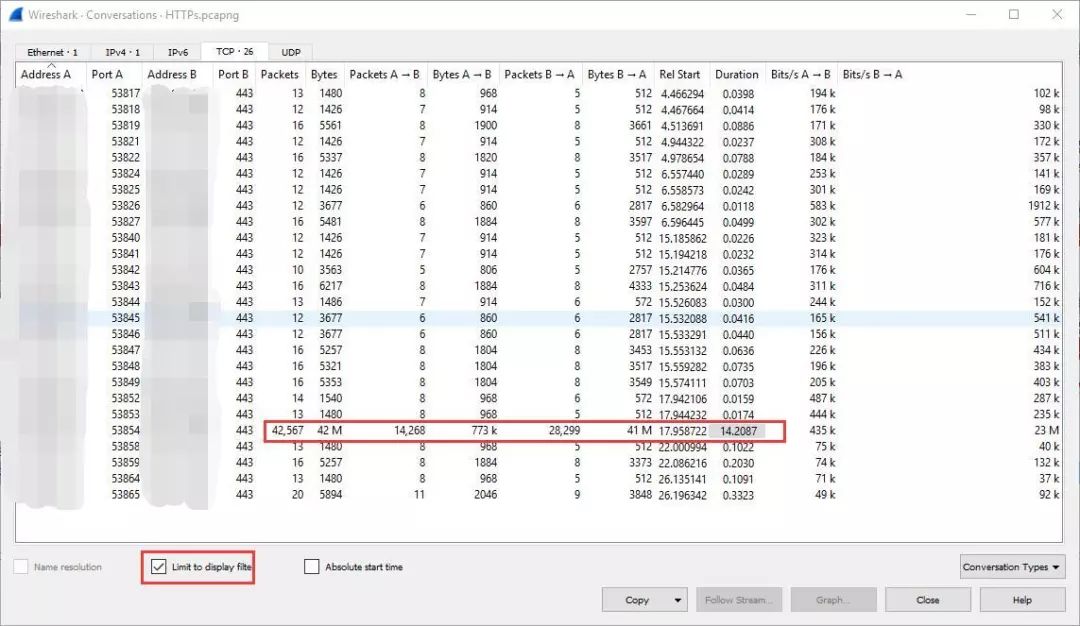This screenshot has width=1080, height=626.
Task: Select the row with Port A 53822
Action: (x=539, y=158)
